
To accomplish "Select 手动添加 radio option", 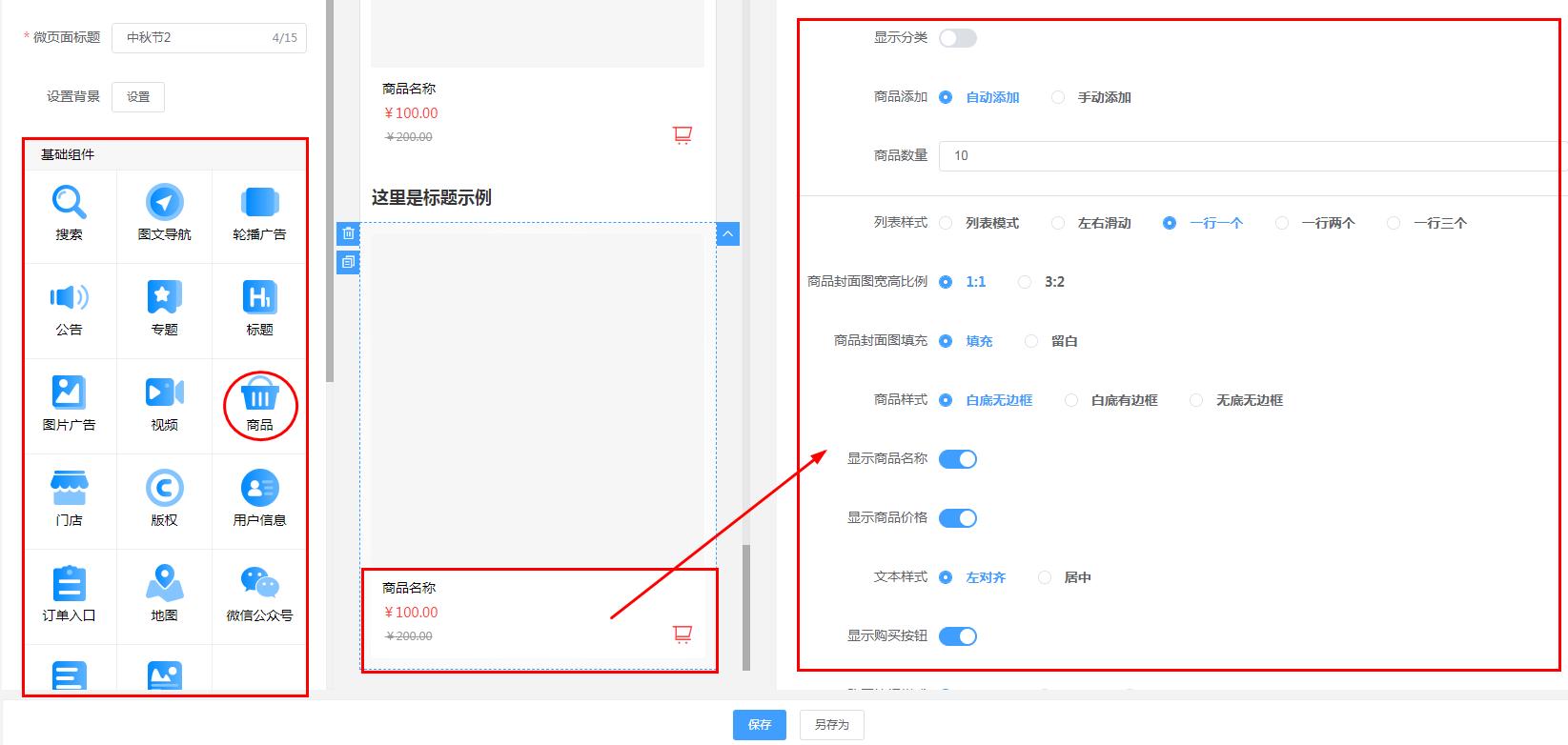I will [1091, 97].
